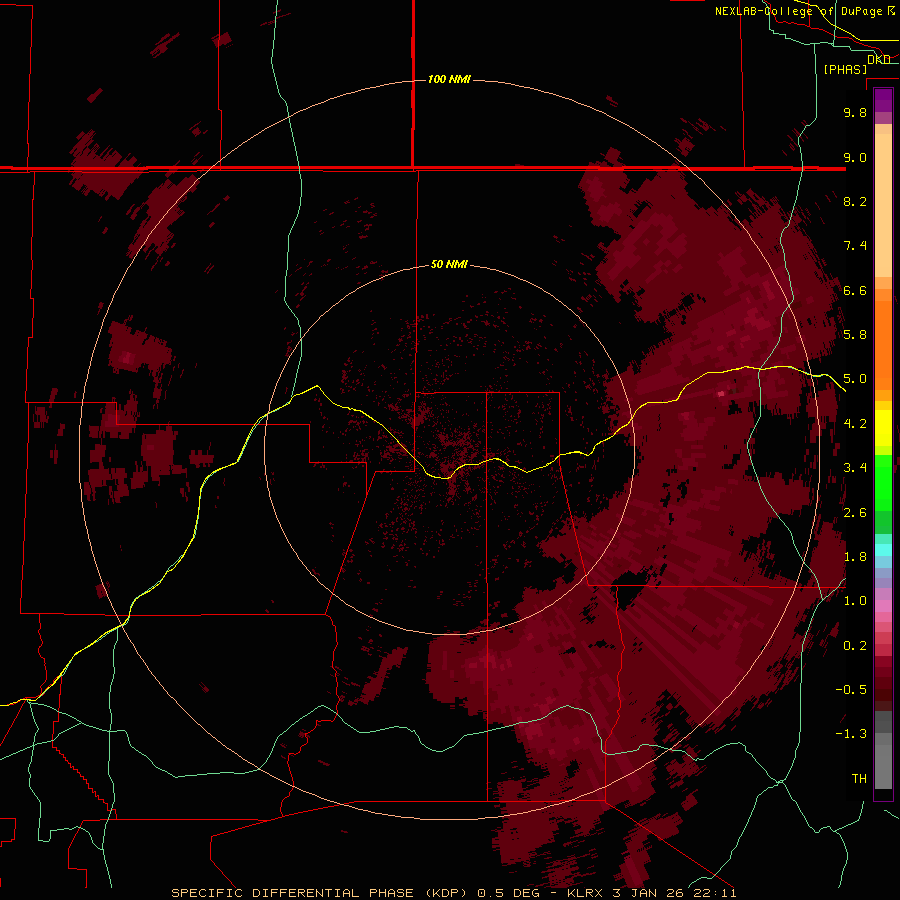Click the SPECIFIC DIFFERENTIAL PHASE (KDP) caption
The width and height of the screenshot is (900, 900).
[x=321, y=893]
